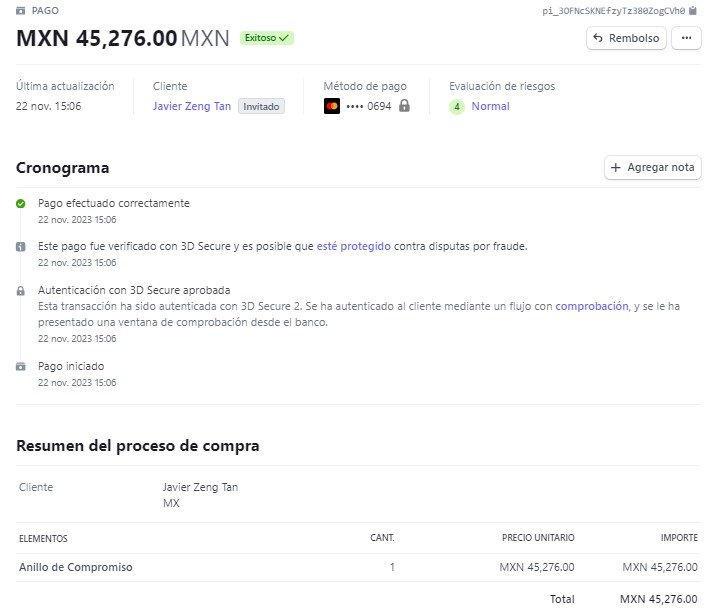
Task: Click the 'Anillo de Compromiso' item row
Action: click(358, 567)
